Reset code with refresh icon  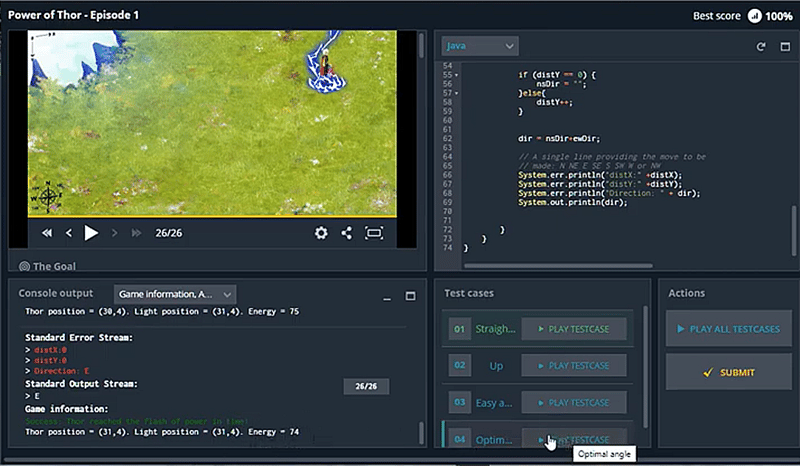761,46
